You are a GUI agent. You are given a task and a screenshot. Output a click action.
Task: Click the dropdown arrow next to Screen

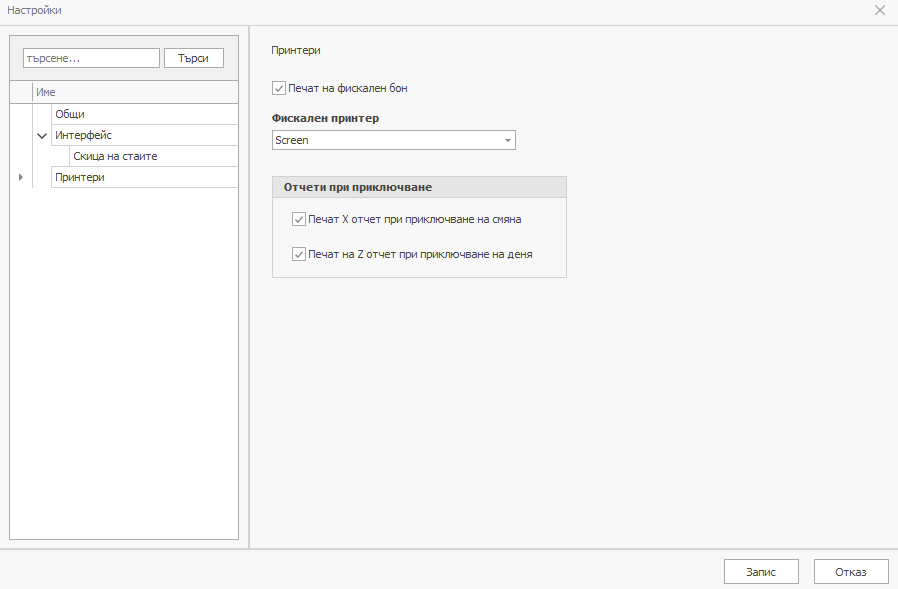(x=506, y=140)
